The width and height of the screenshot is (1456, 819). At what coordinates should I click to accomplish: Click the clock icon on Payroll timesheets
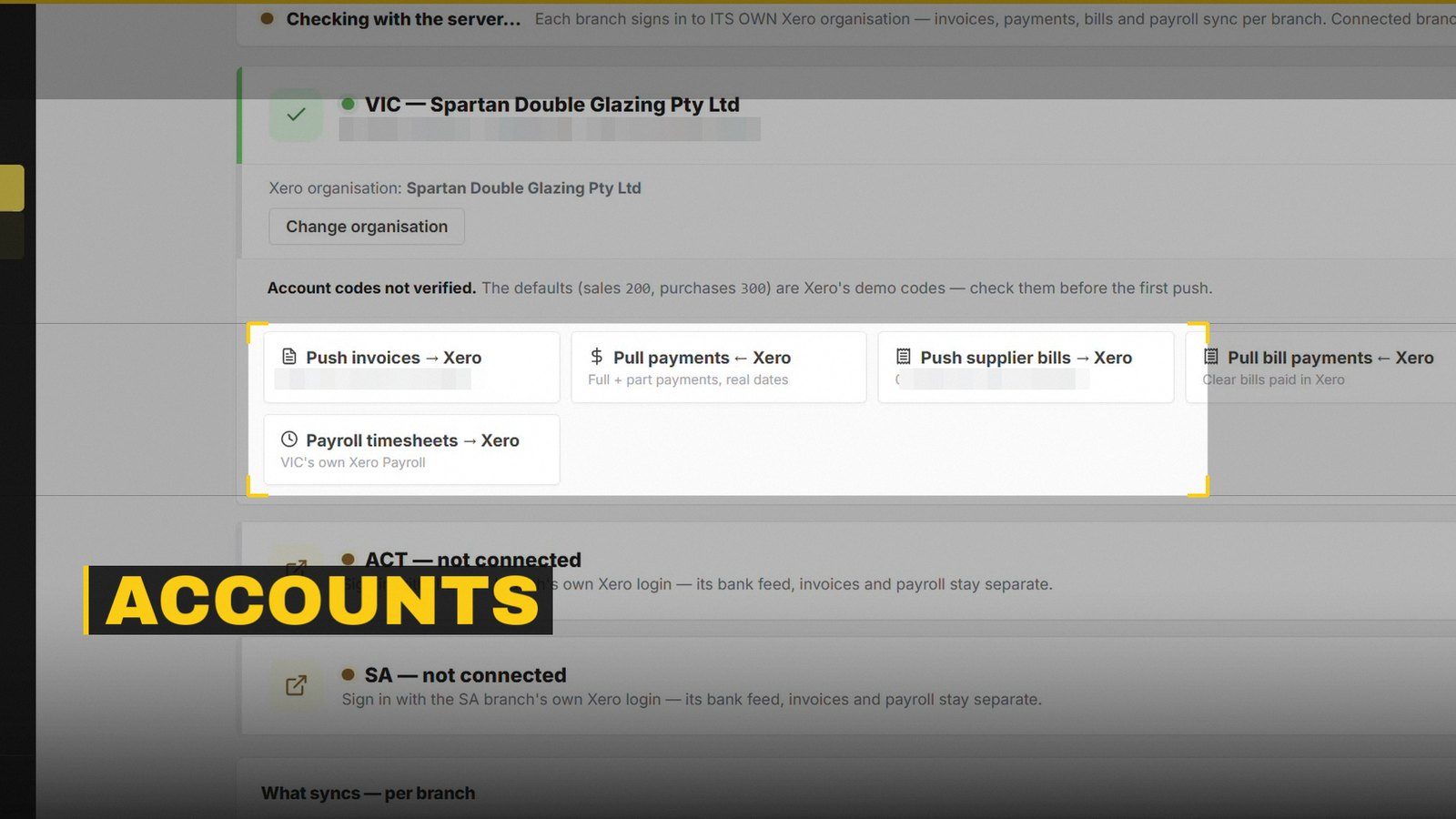click(x=289, y=440)
